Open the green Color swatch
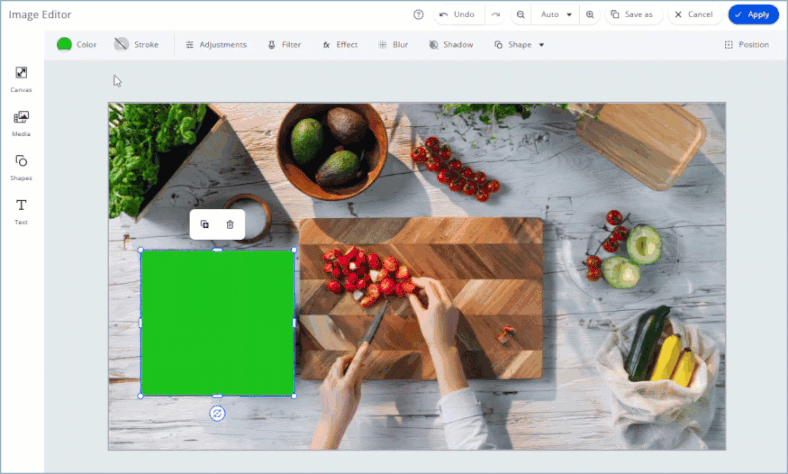The height and width of the screenshot is (474, 788). (77, 45)
